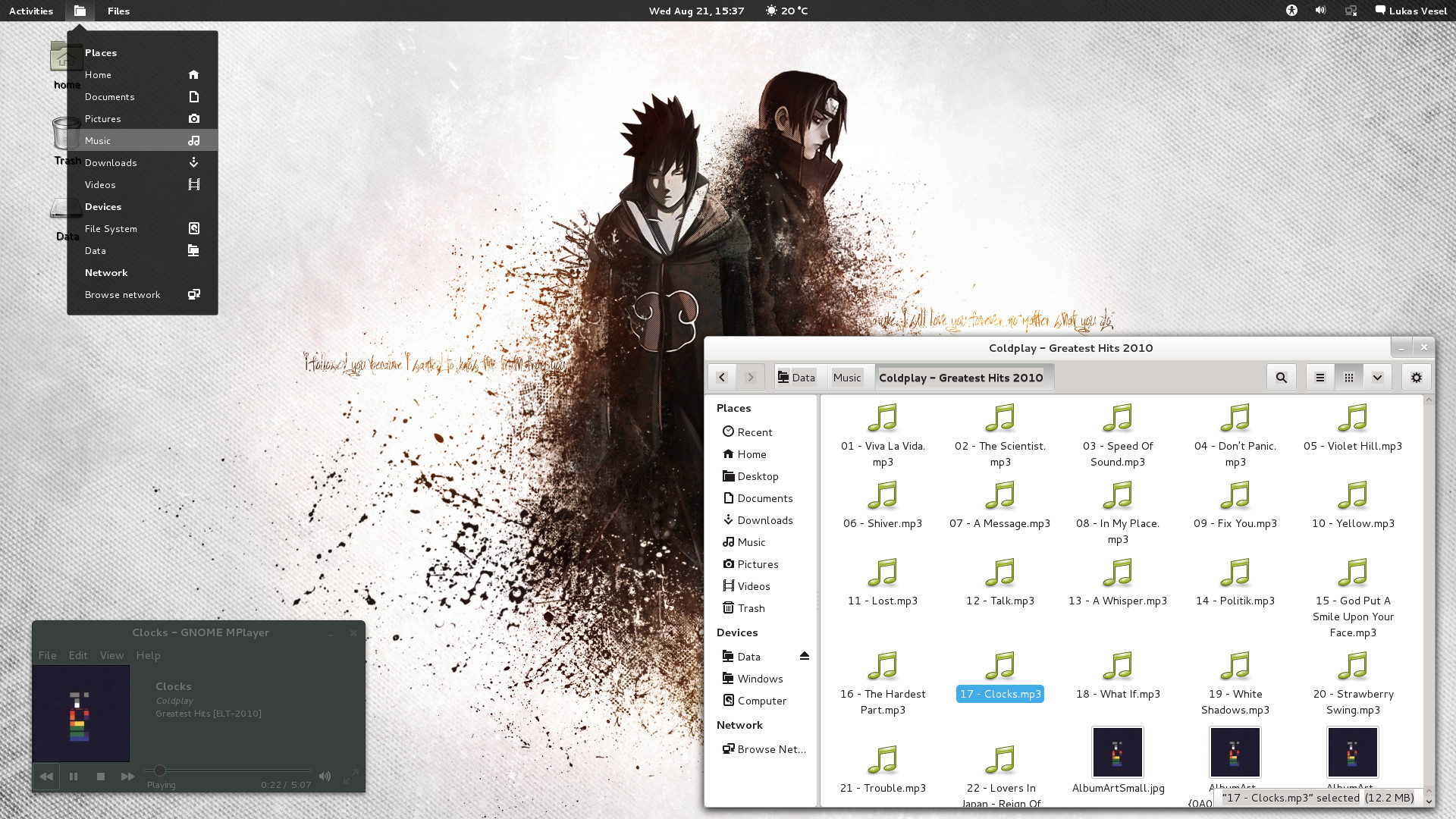Image resolution: width=1456 pixels, height=819 pixels.
Task: Open search in the file manager
Action: tap(1281, 377)
